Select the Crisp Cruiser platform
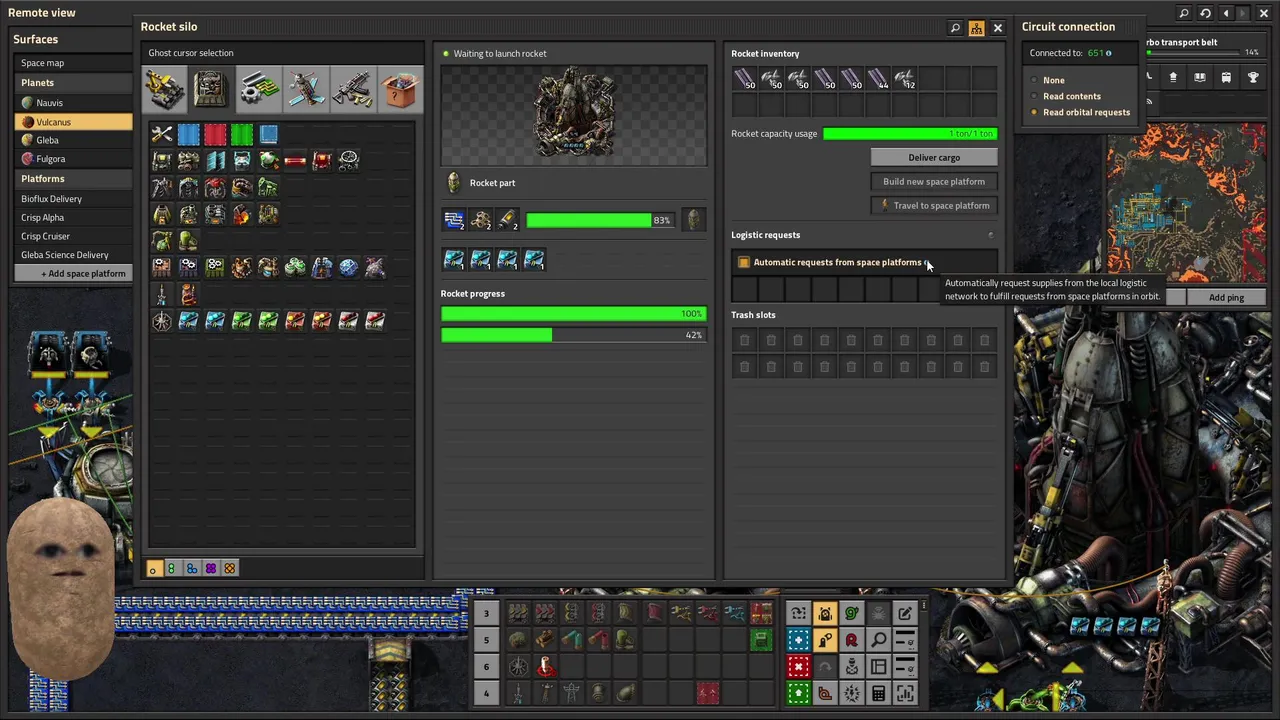 click(72, 236)
